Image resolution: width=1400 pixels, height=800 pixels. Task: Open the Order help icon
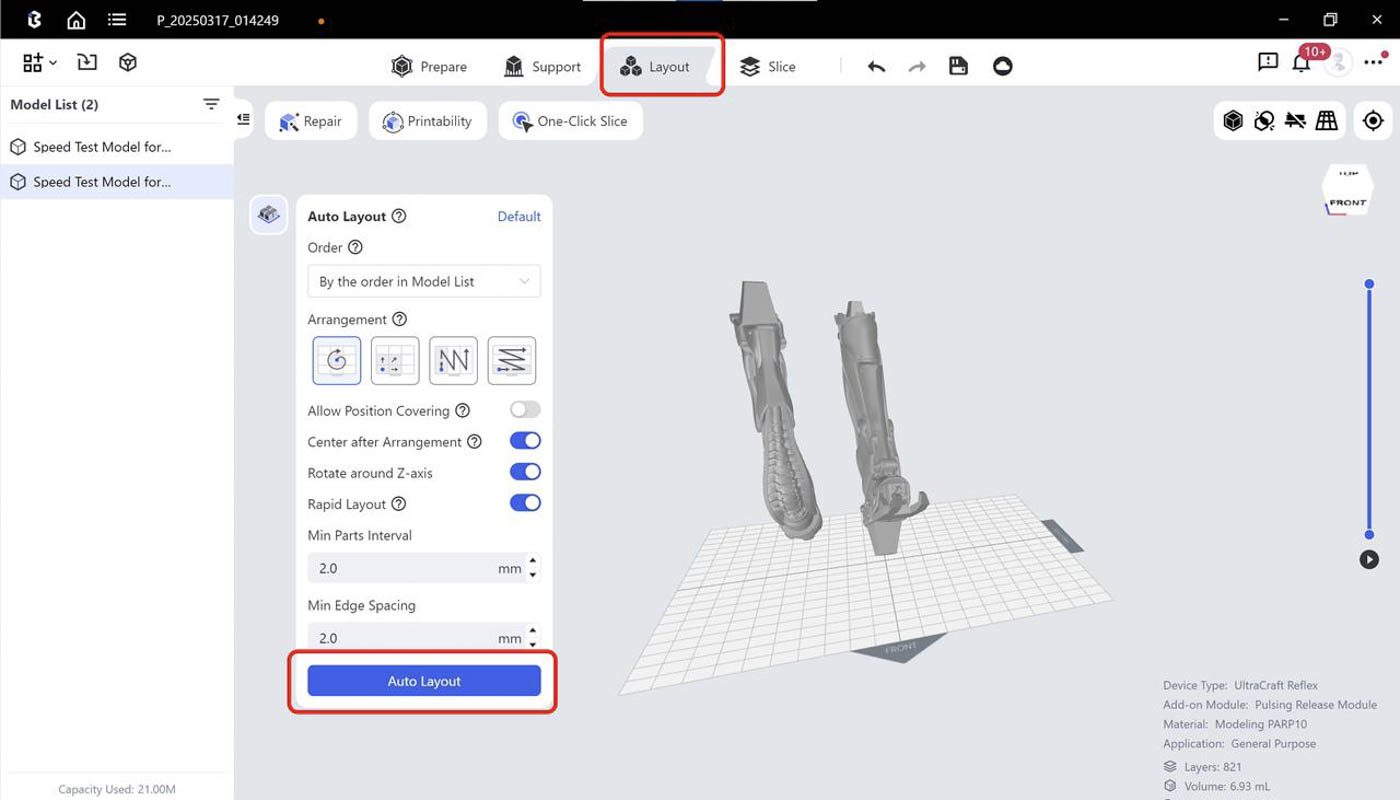click(355, 247)
